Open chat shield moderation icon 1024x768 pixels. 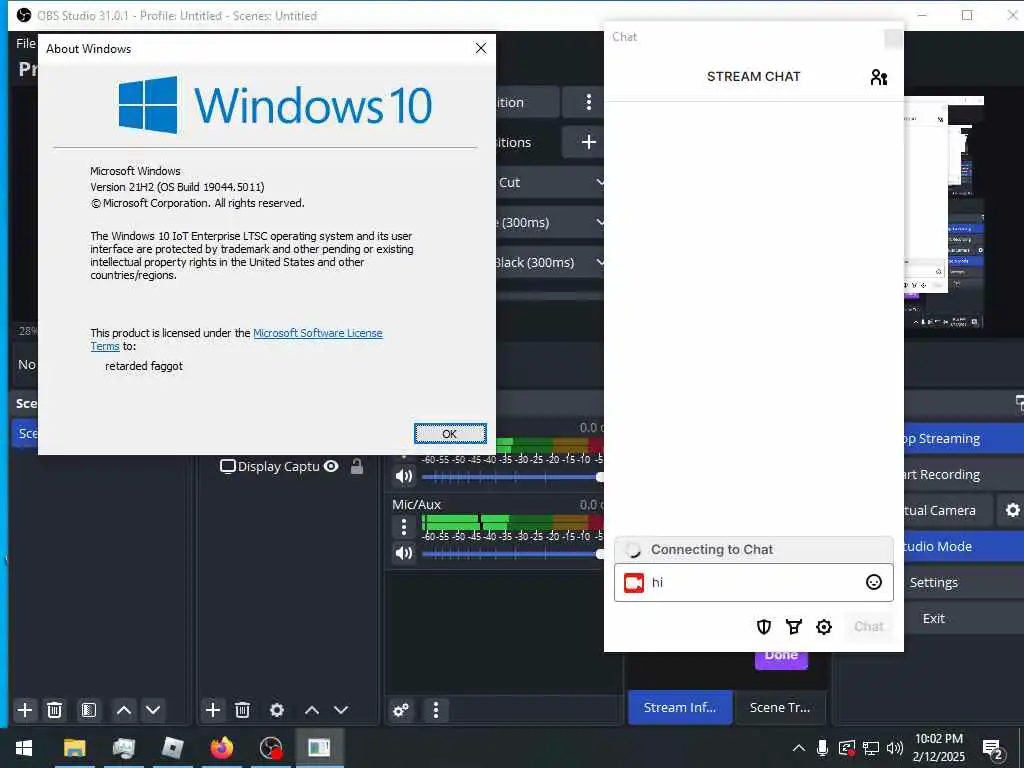763,627
